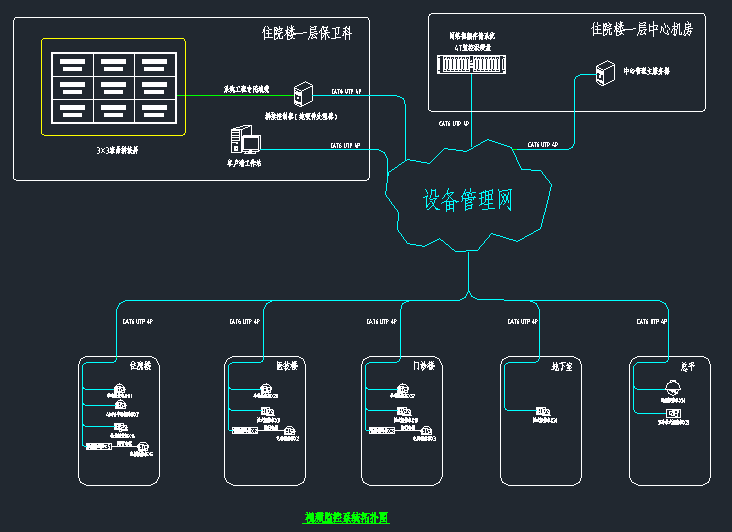This screenshot has width=732, height=532.
Task: Select the CAT6 UTP 4P label above 住院楼
Action: 137,322
